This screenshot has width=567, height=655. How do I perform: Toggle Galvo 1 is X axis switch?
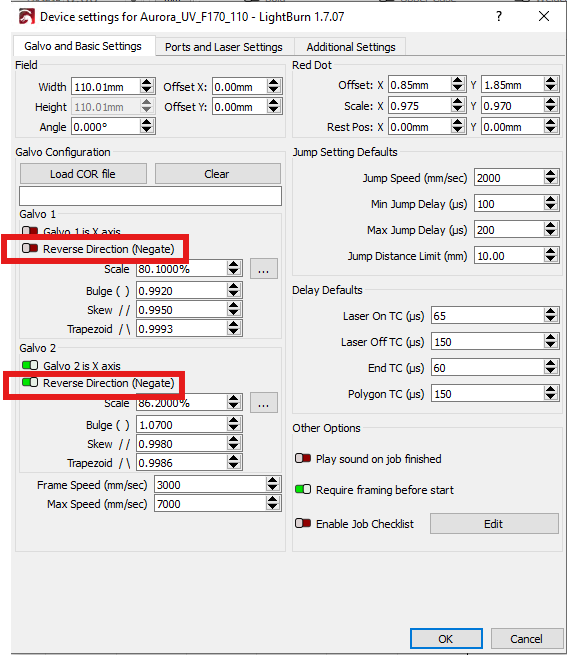click(30, 231)
